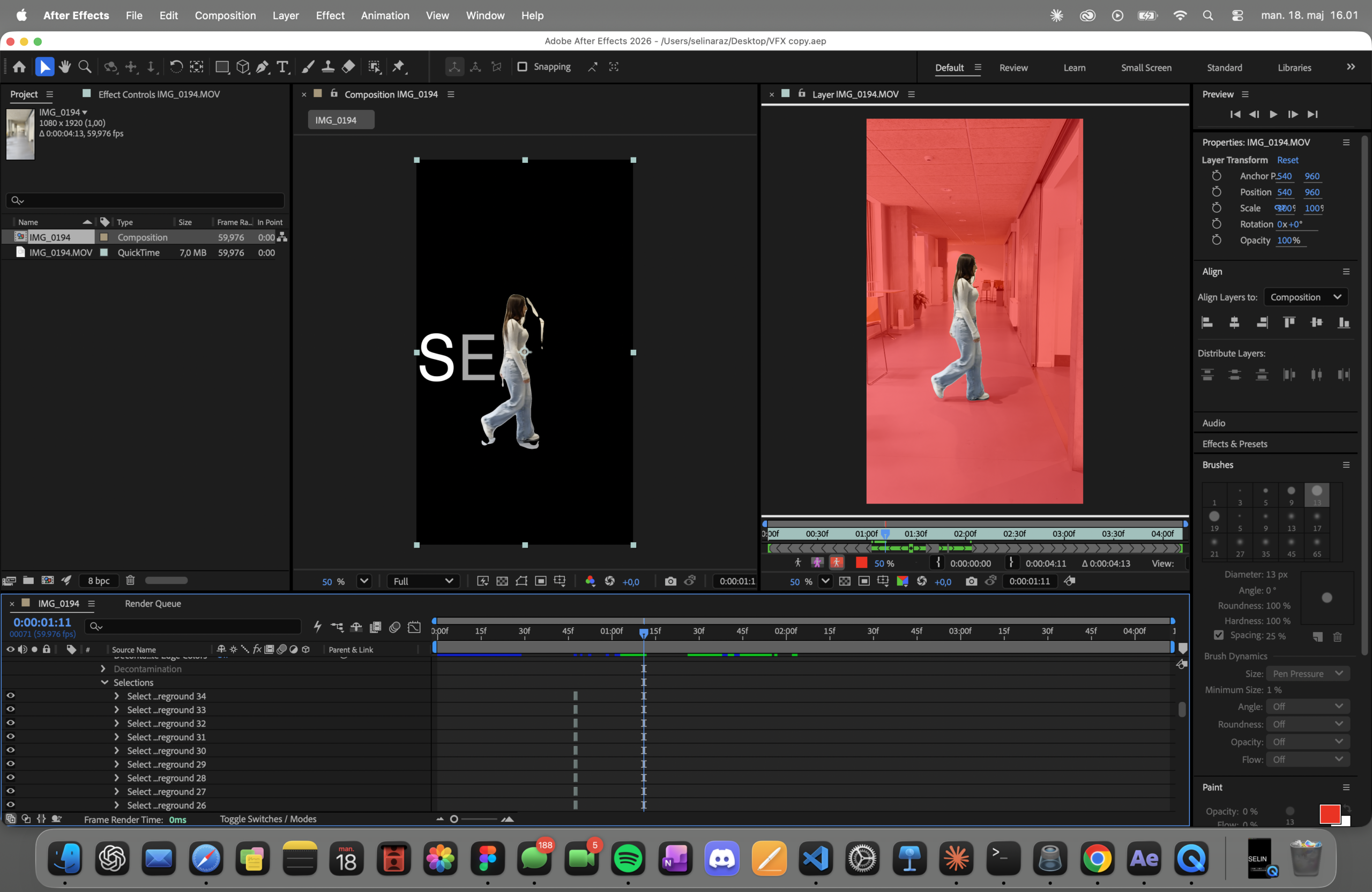Viewport: 1372px width, 892px height.
Task: Open Effects & Presets panel
Action: pyautogui.click(x=1234, y=444)
